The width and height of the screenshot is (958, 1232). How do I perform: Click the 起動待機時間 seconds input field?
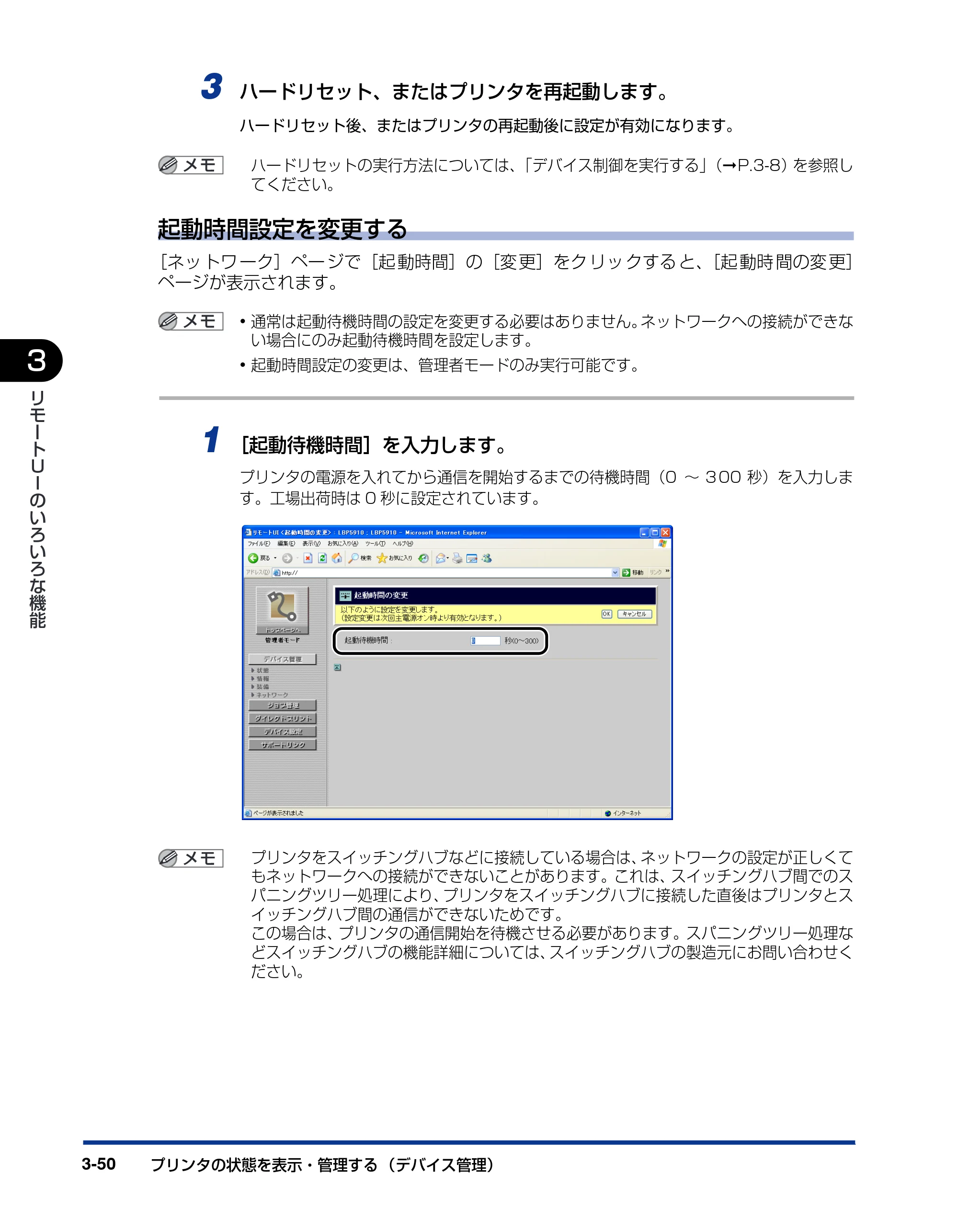click(485, 640)
